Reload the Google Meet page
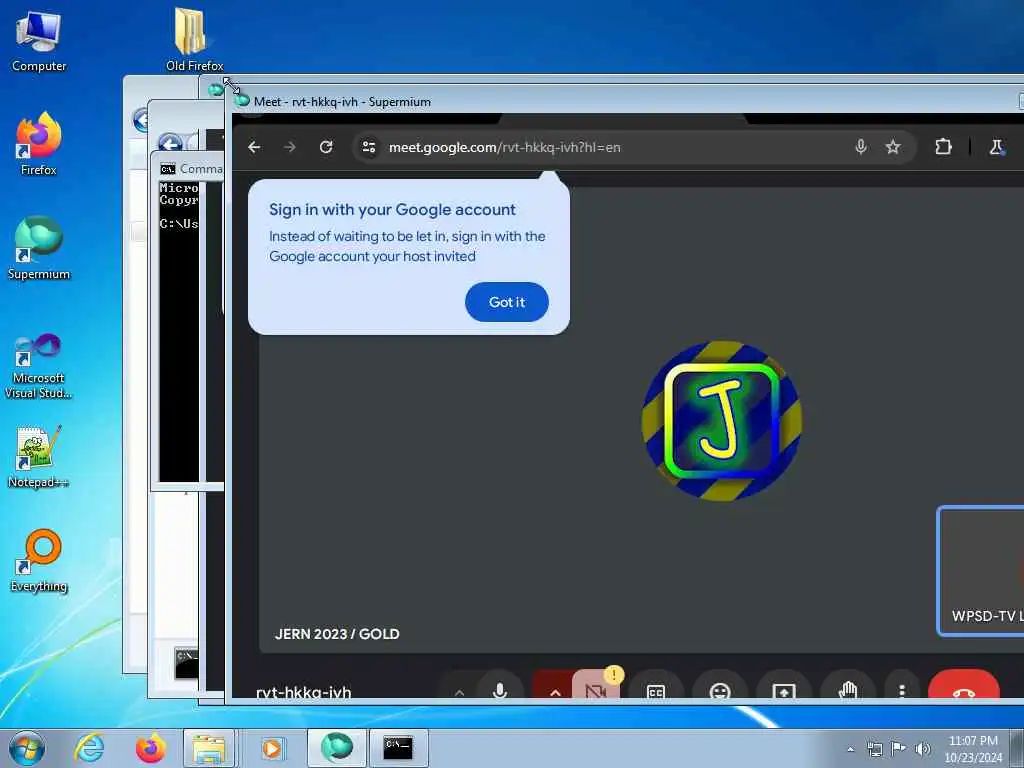The height and width of the screenshot is (768, 1024). (x=326, y=148)
